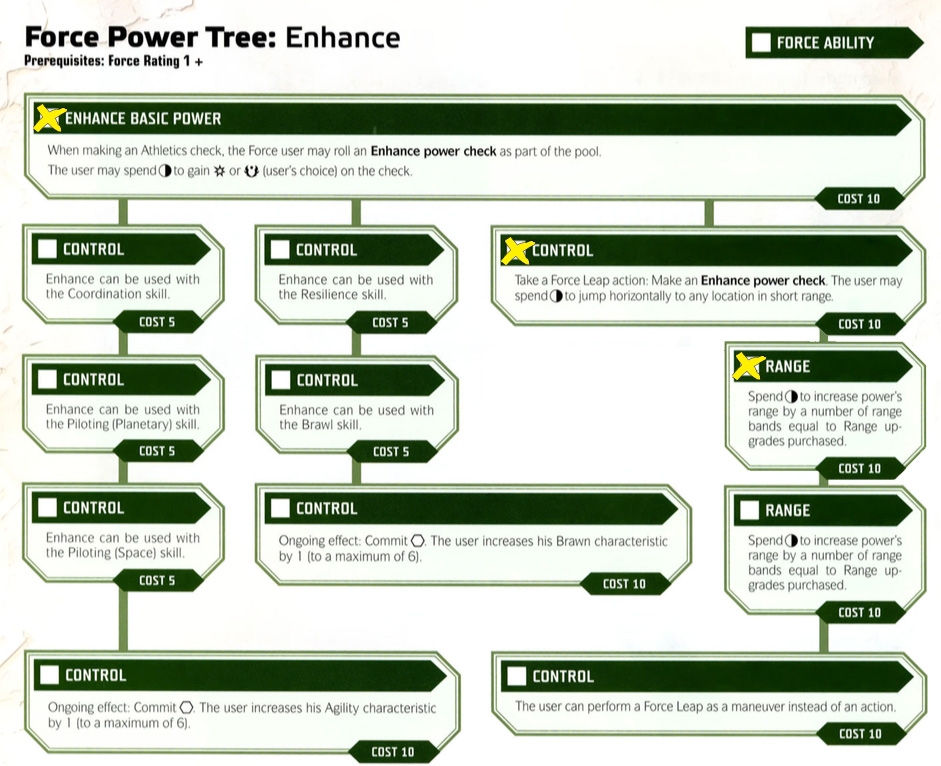Click the Force Power Tree: Enhance title
This screenshot has width=941, height=766.
tap(212, 38)
